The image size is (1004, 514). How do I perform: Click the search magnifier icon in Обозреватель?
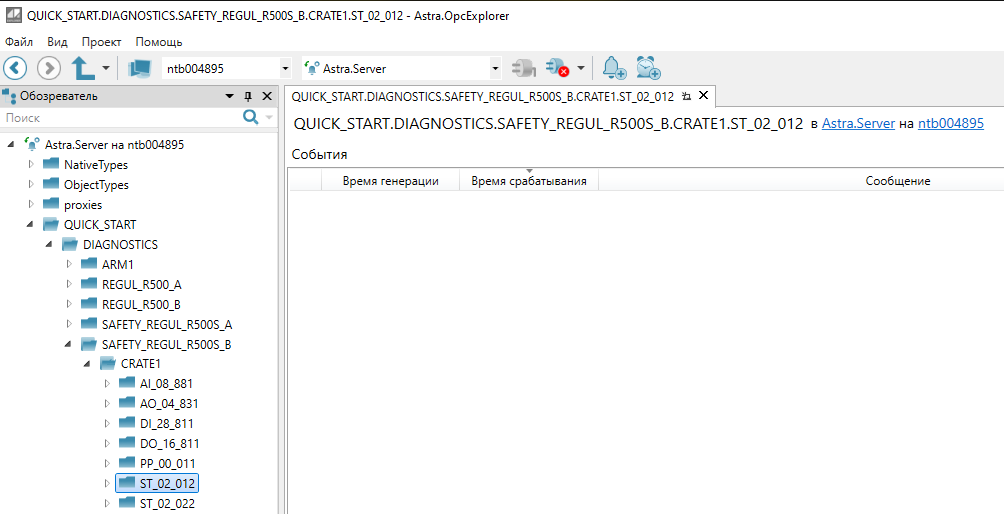[x=250, y=117]
